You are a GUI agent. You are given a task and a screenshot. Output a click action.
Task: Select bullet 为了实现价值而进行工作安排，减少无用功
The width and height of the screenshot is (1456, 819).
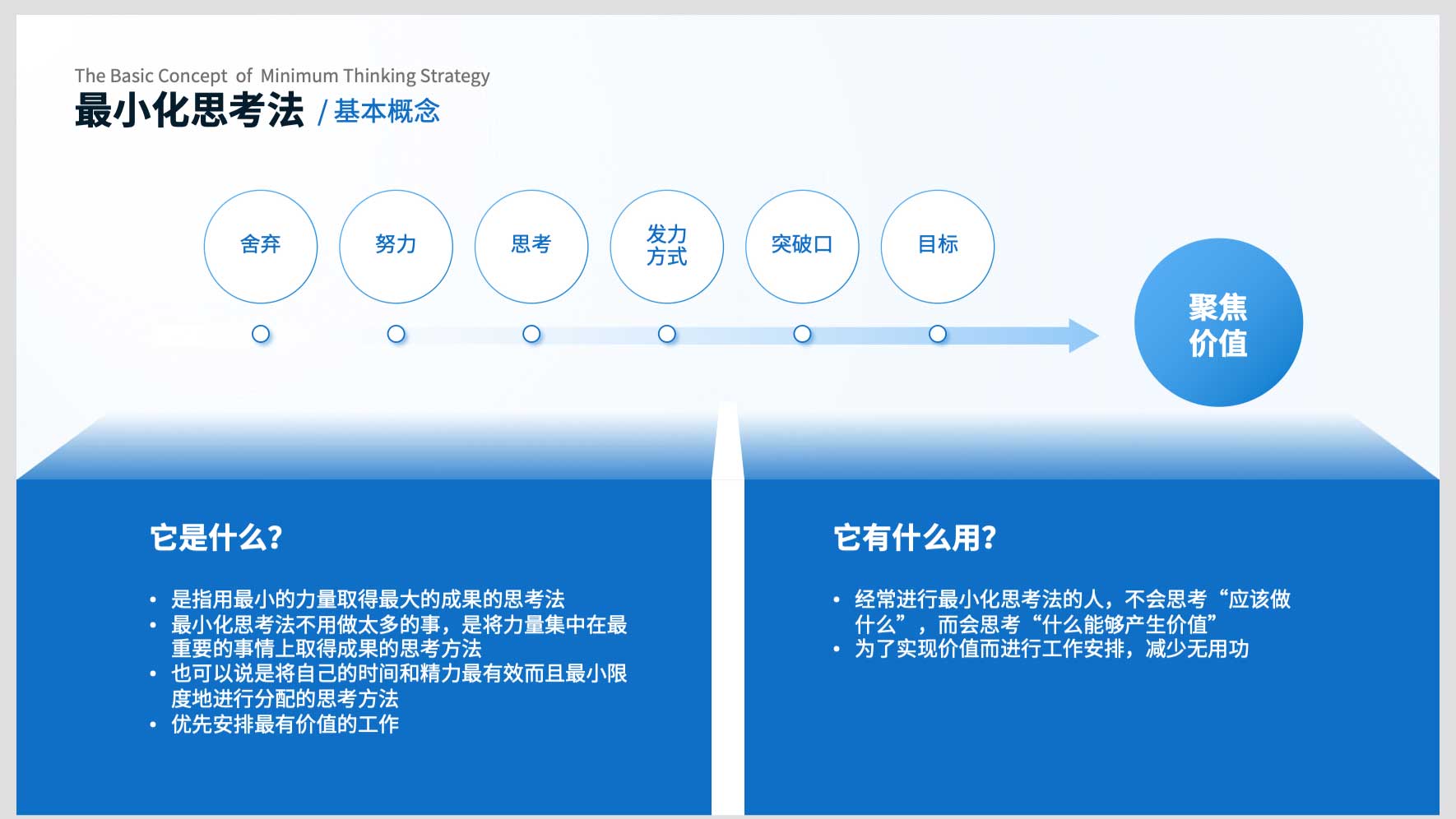[1051, 649]
